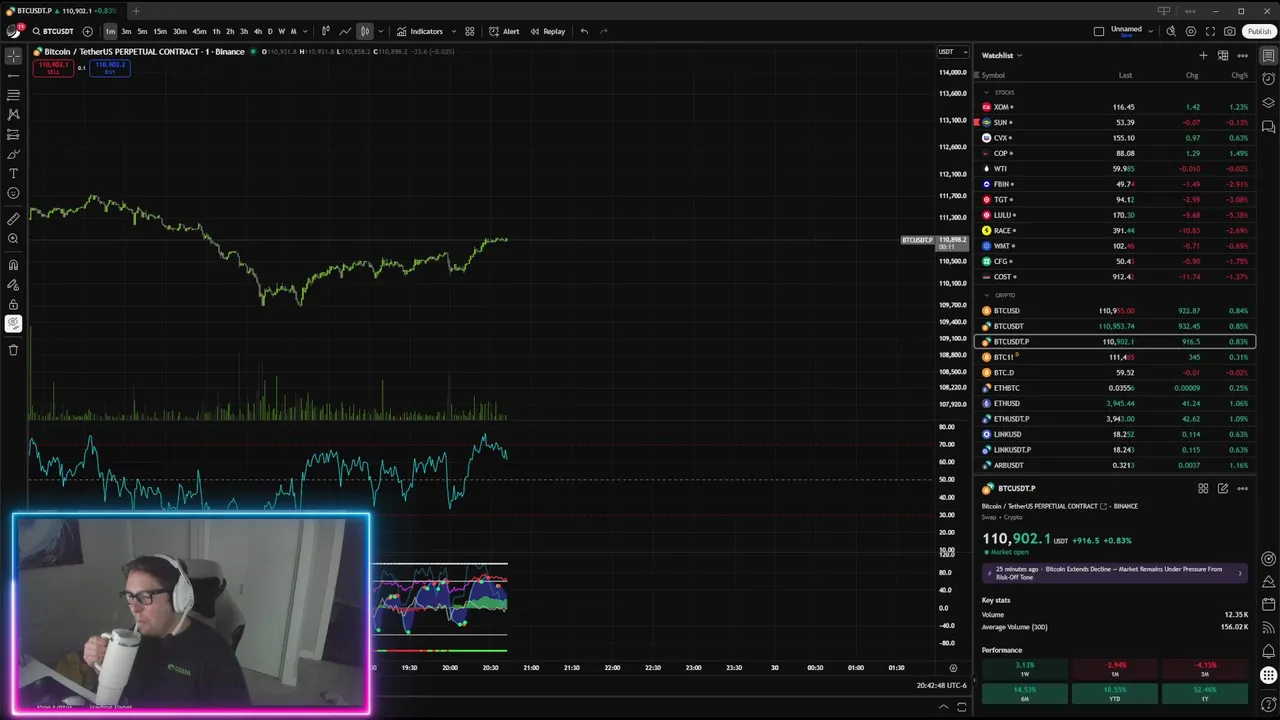This screenshot has height=720, width=1280.
Task: Toggle the stay in drawing mode pencil
Action: [13, 285]
